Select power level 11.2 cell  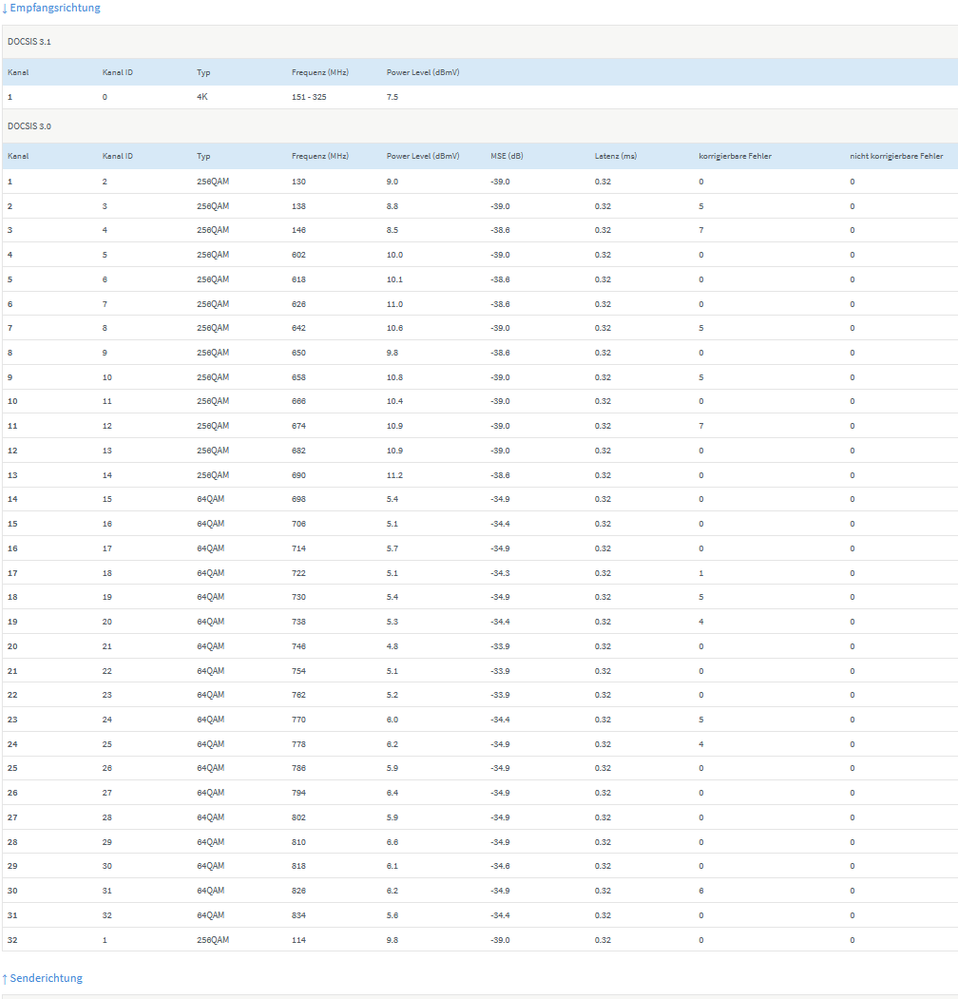coord(394,476)
